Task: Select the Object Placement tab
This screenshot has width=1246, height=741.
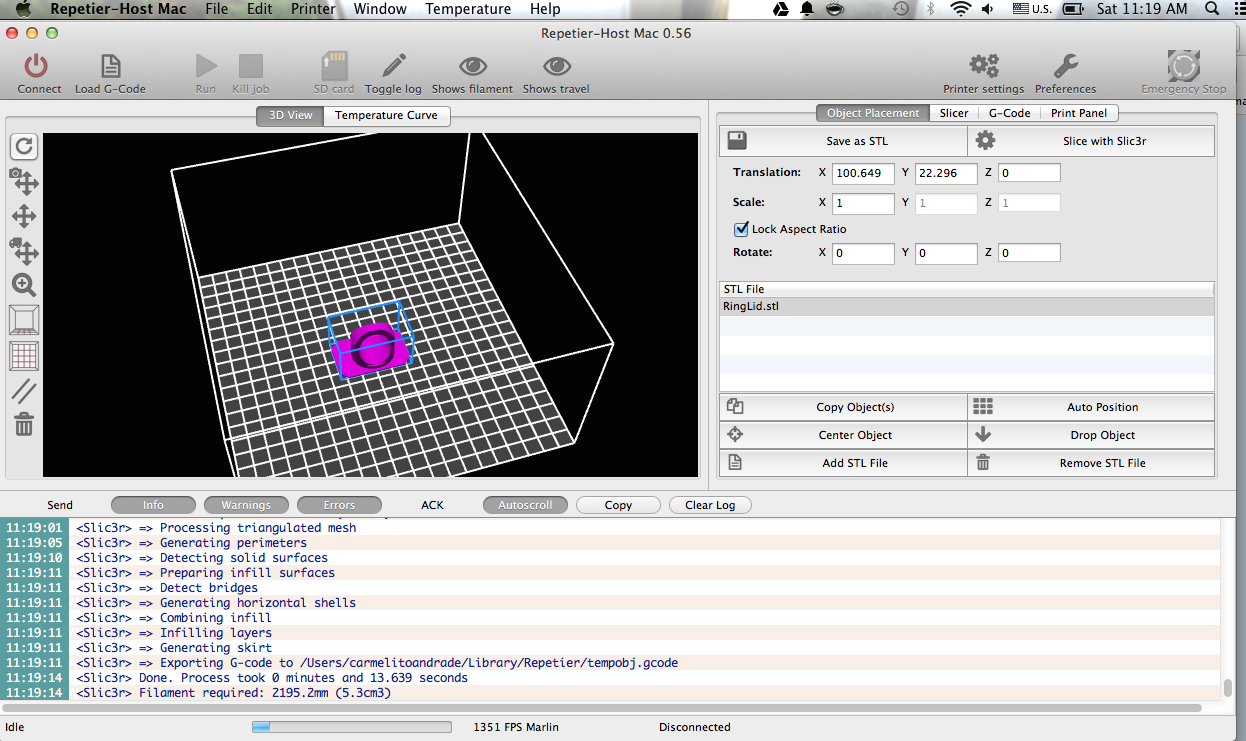Action: pyautogui.click(x=872, y=113)
